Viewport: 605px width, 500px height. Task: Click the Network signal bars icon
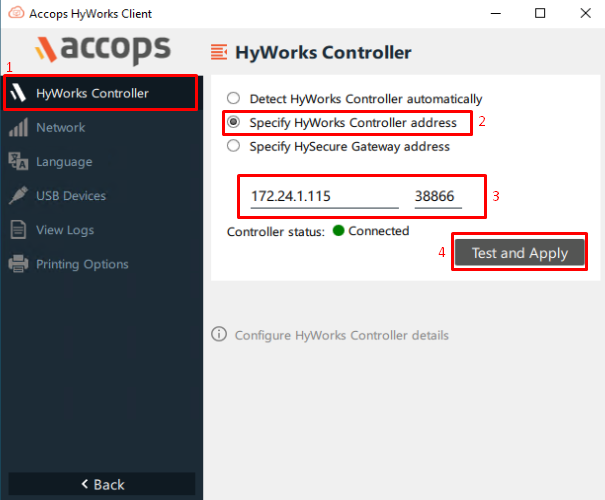18,128
